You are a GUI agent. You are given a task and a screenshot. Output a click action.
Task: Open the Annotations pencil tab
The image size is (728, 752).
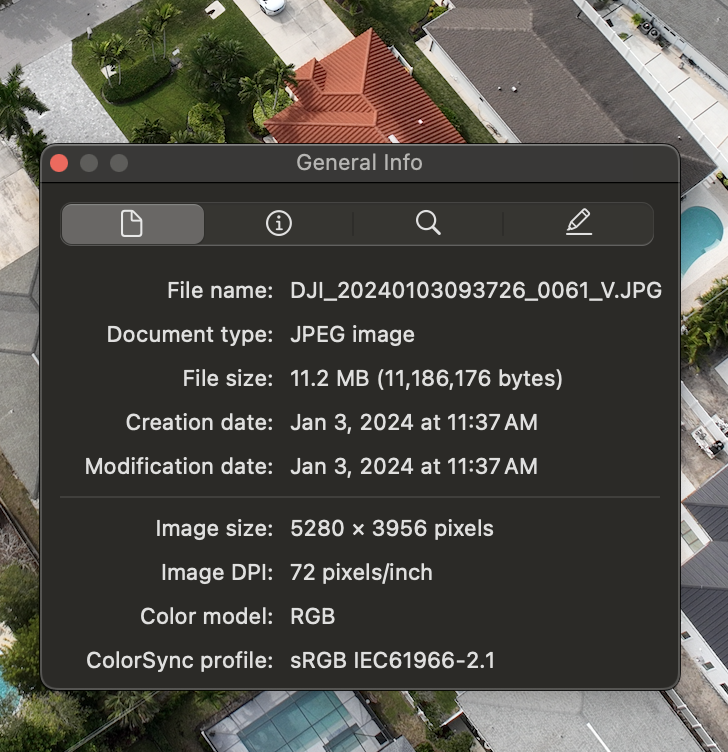(x=578, y=223)
